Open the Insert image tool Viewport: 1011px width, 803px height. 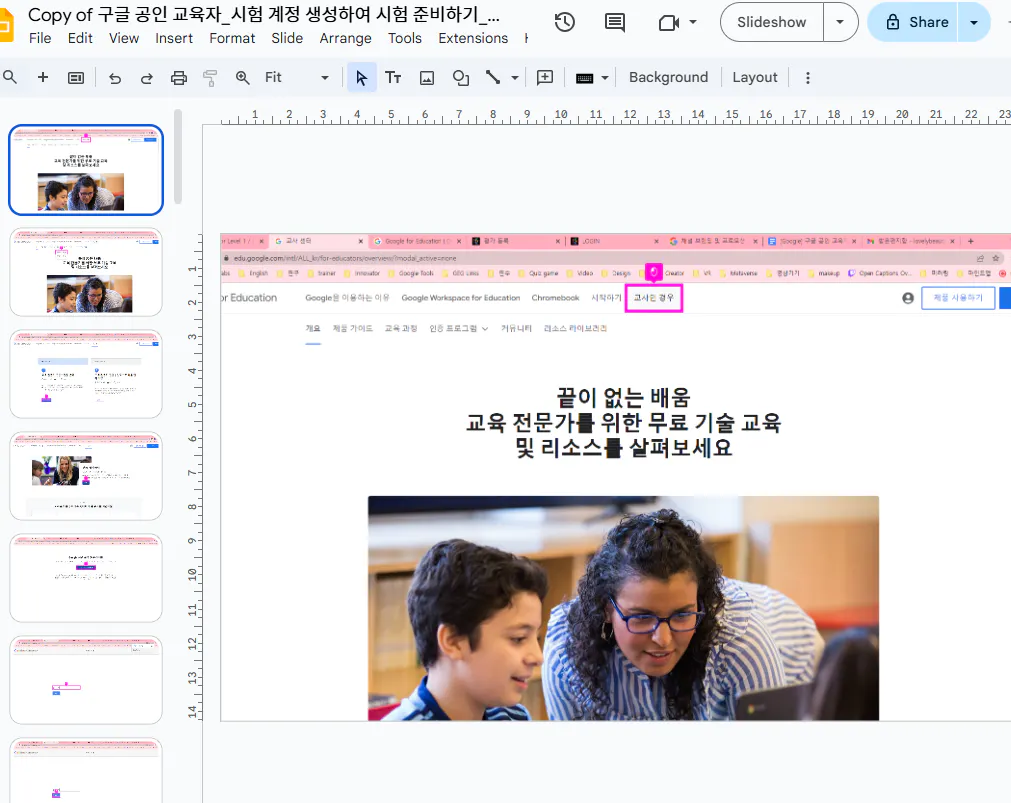426,77
